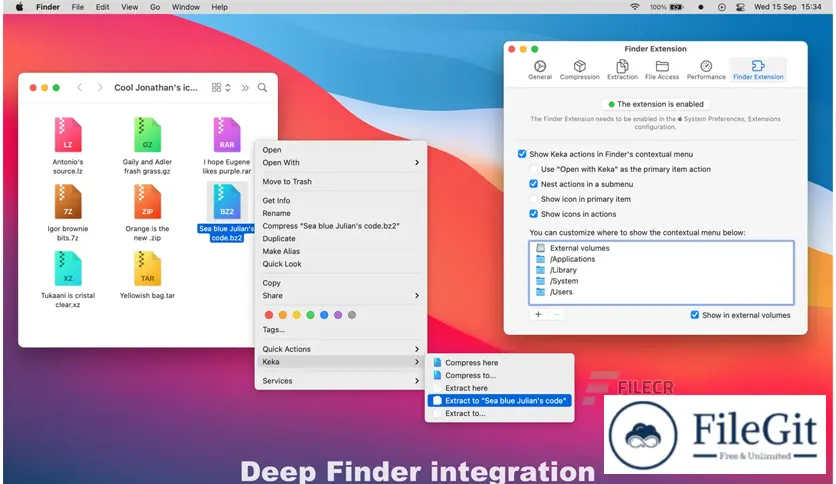Open Control Center from the menu bar
The height and width of the screenshot is (484, 836).
[740, 7]
